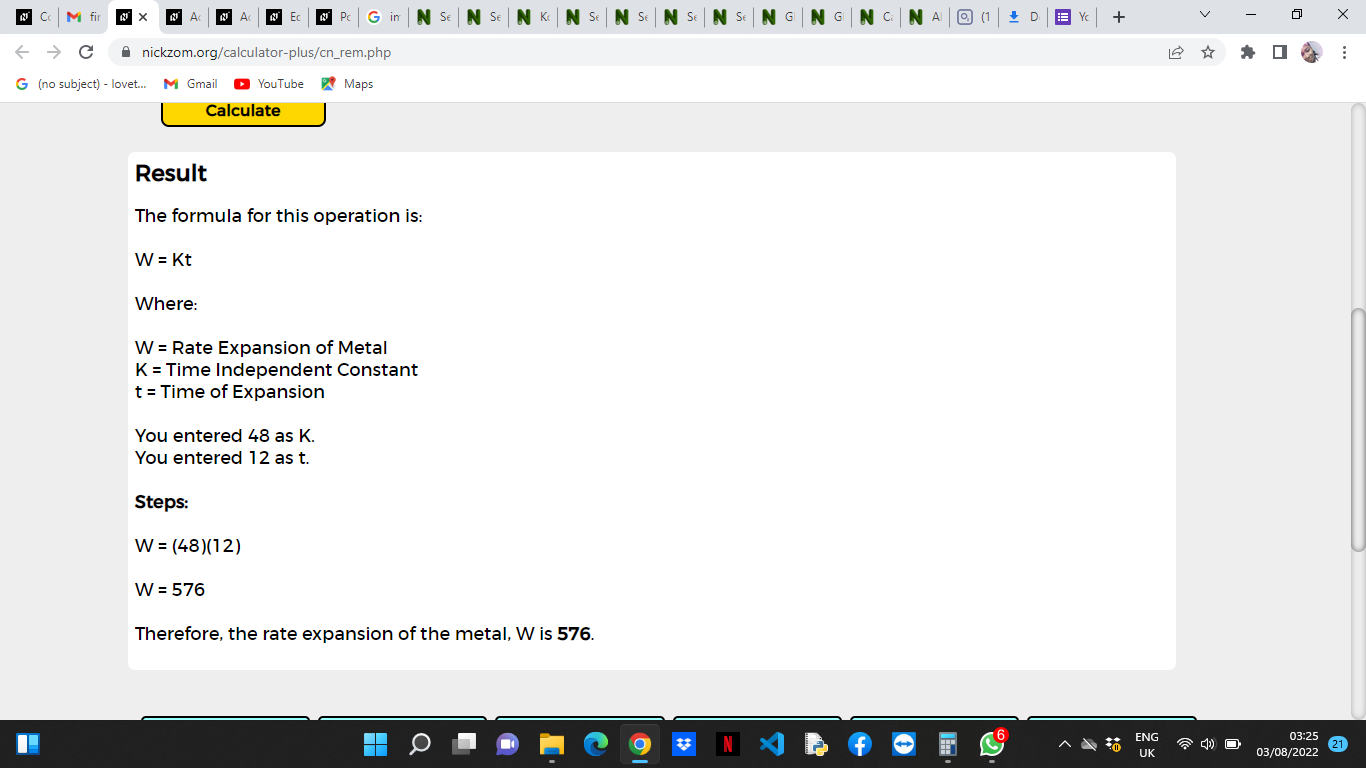Open the YouTube bookmark
Viewport: 1366px width, 768px height.
click(x=269, y=84)
